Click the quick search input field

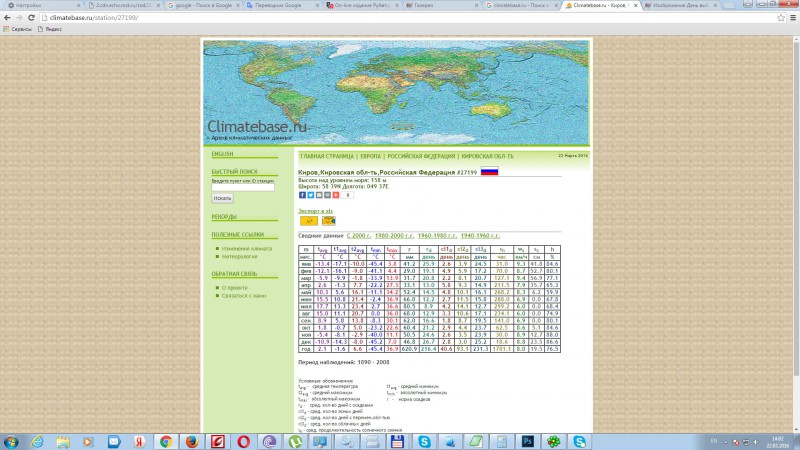[x=243, y=188]
